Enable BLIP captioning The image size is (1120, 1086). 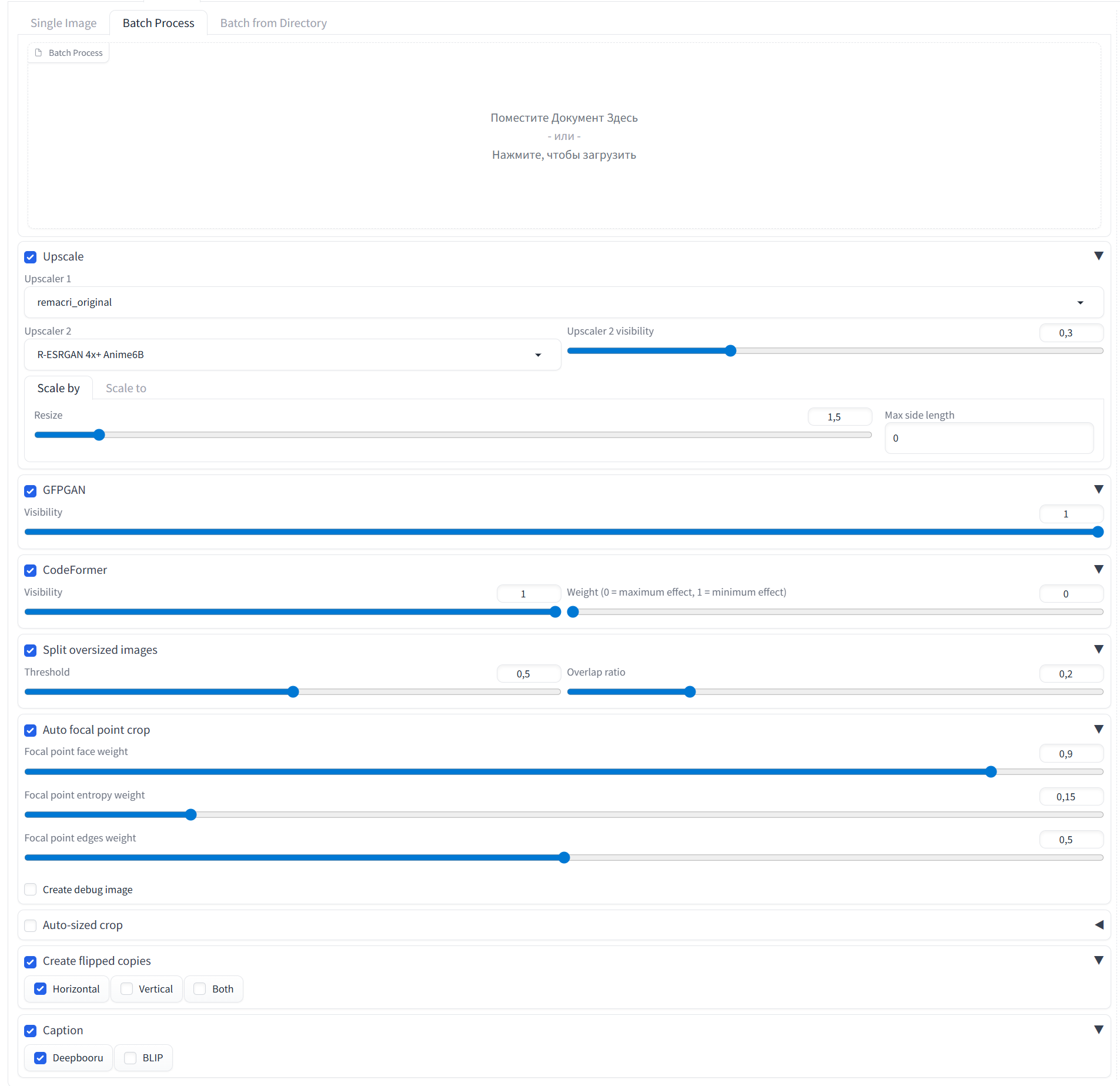pos(131,1058)
